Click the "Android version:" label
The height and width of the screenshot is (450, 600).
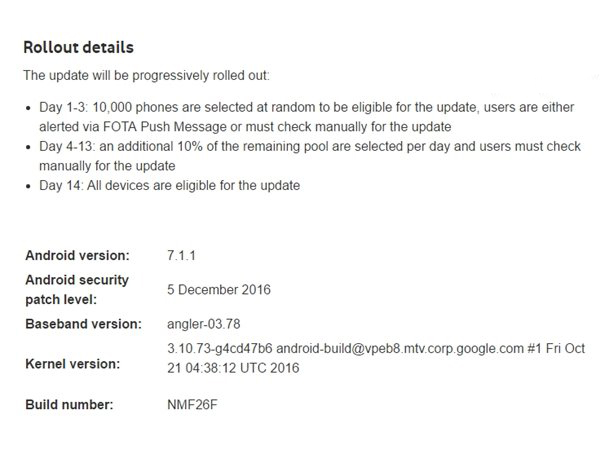pos(76,255)
